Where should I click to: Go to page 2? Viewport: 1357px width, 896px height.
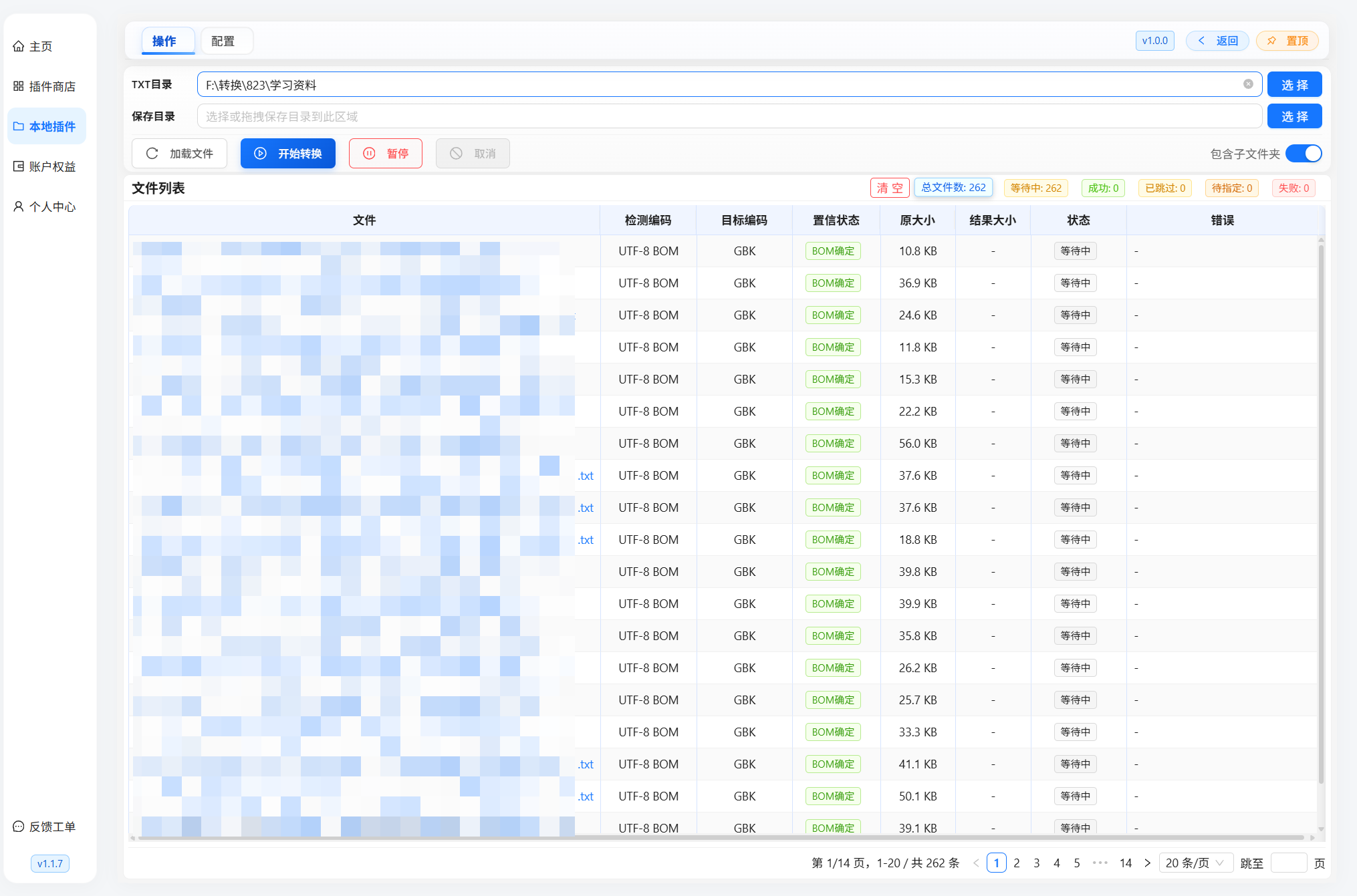pos(1017,863)
